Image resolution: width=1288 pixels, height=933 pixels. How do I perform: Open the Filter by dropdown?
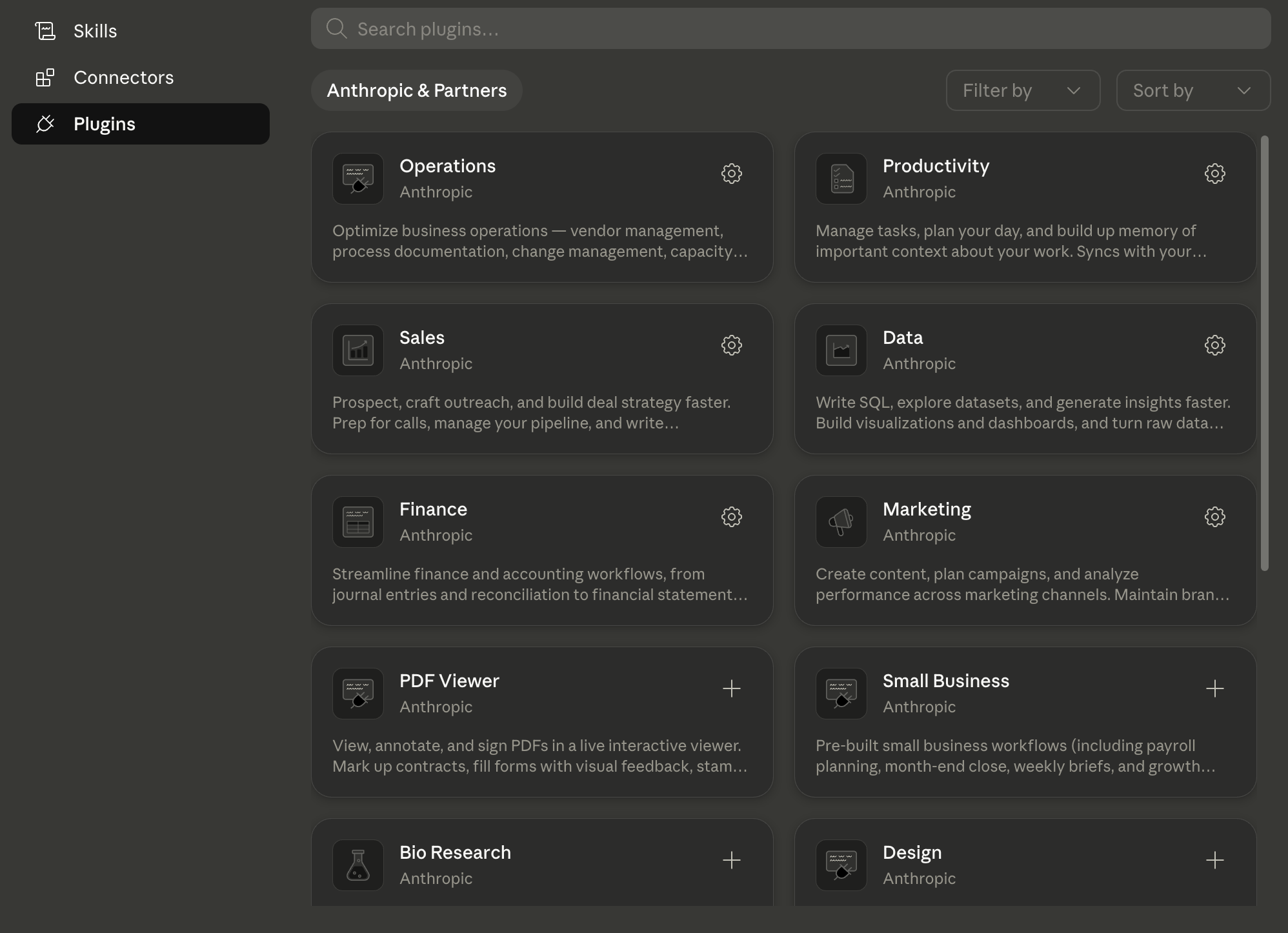point(1023,90)
